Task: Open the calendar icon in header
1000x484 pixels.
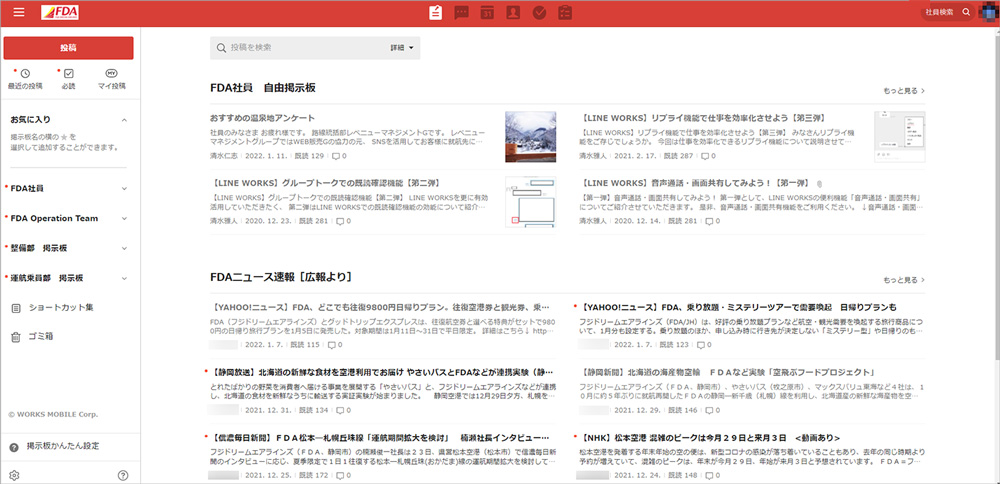Action: pos(487,13)
